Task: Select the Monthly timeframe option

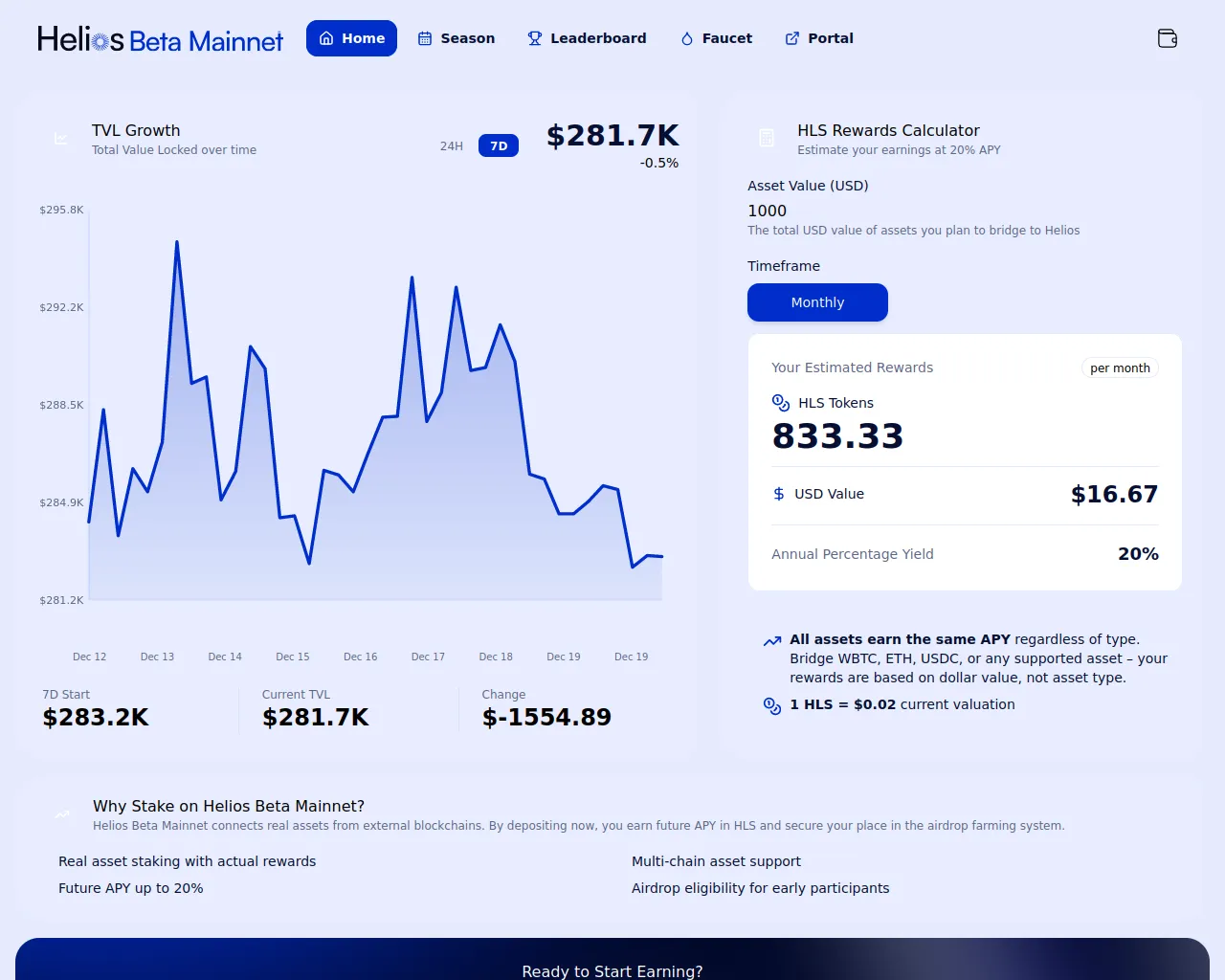Action: tap(817, 302)
